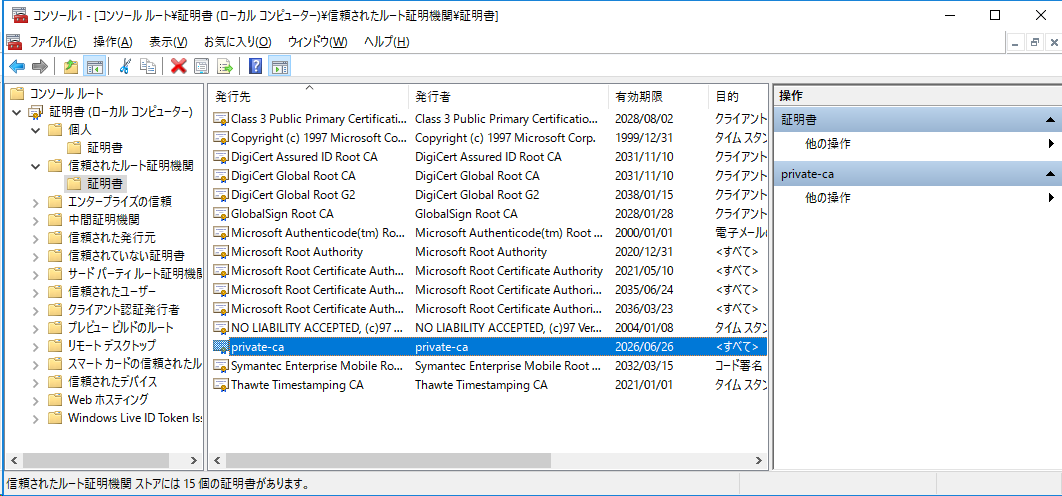Select the Class 3 Public Primary Certification row

(x=489, y=119)
